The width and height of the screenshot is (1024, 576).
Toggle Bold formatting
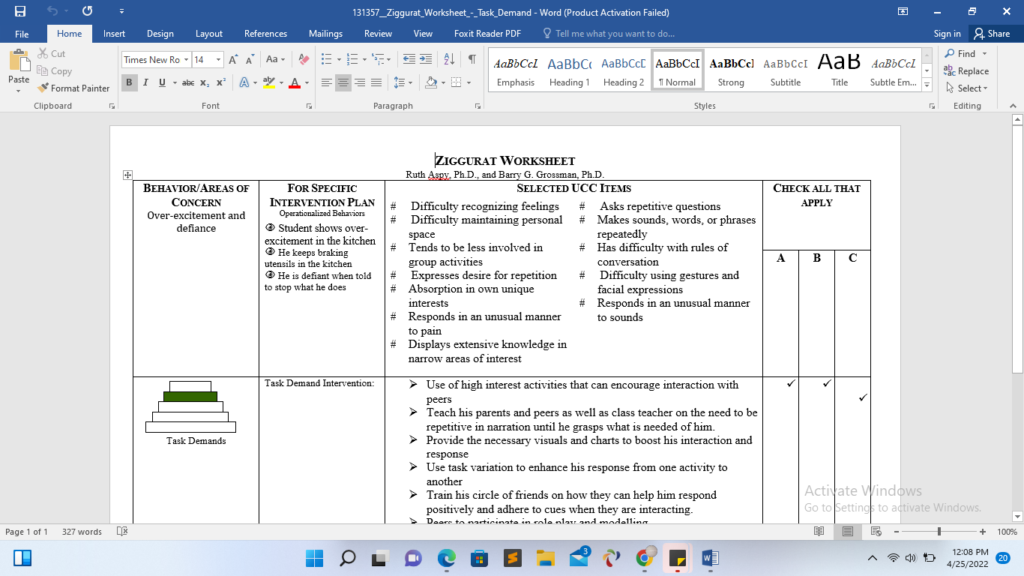pos(129,83)
